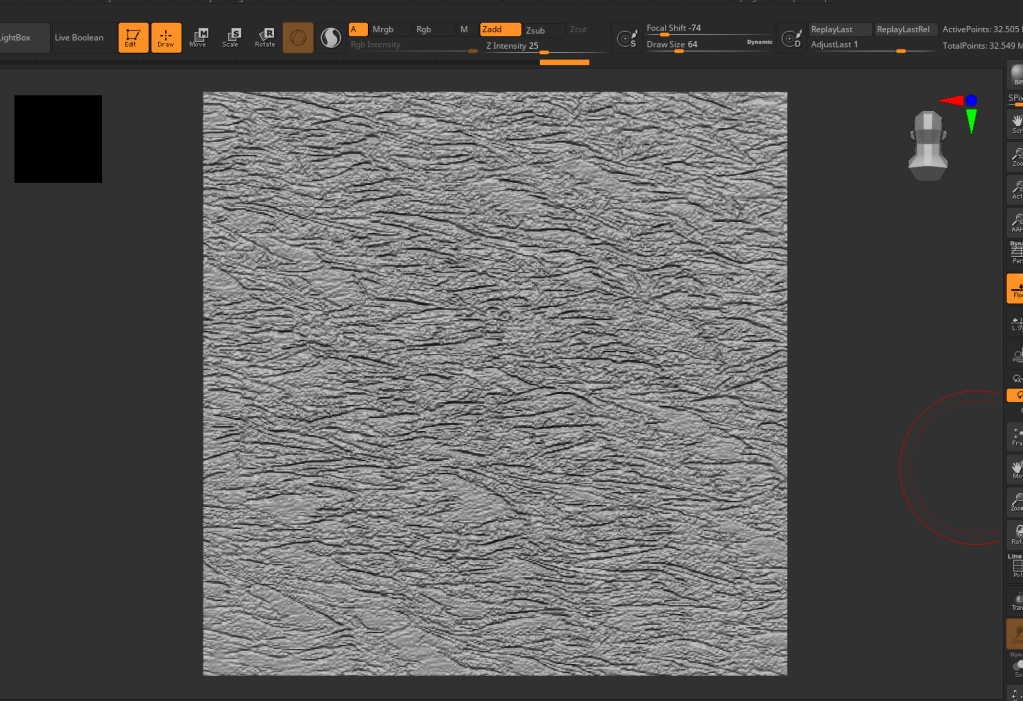The height and width of the screenshot is (701, 1023).
Task: Switch to Rotate mode
Action: click(265, 38)
